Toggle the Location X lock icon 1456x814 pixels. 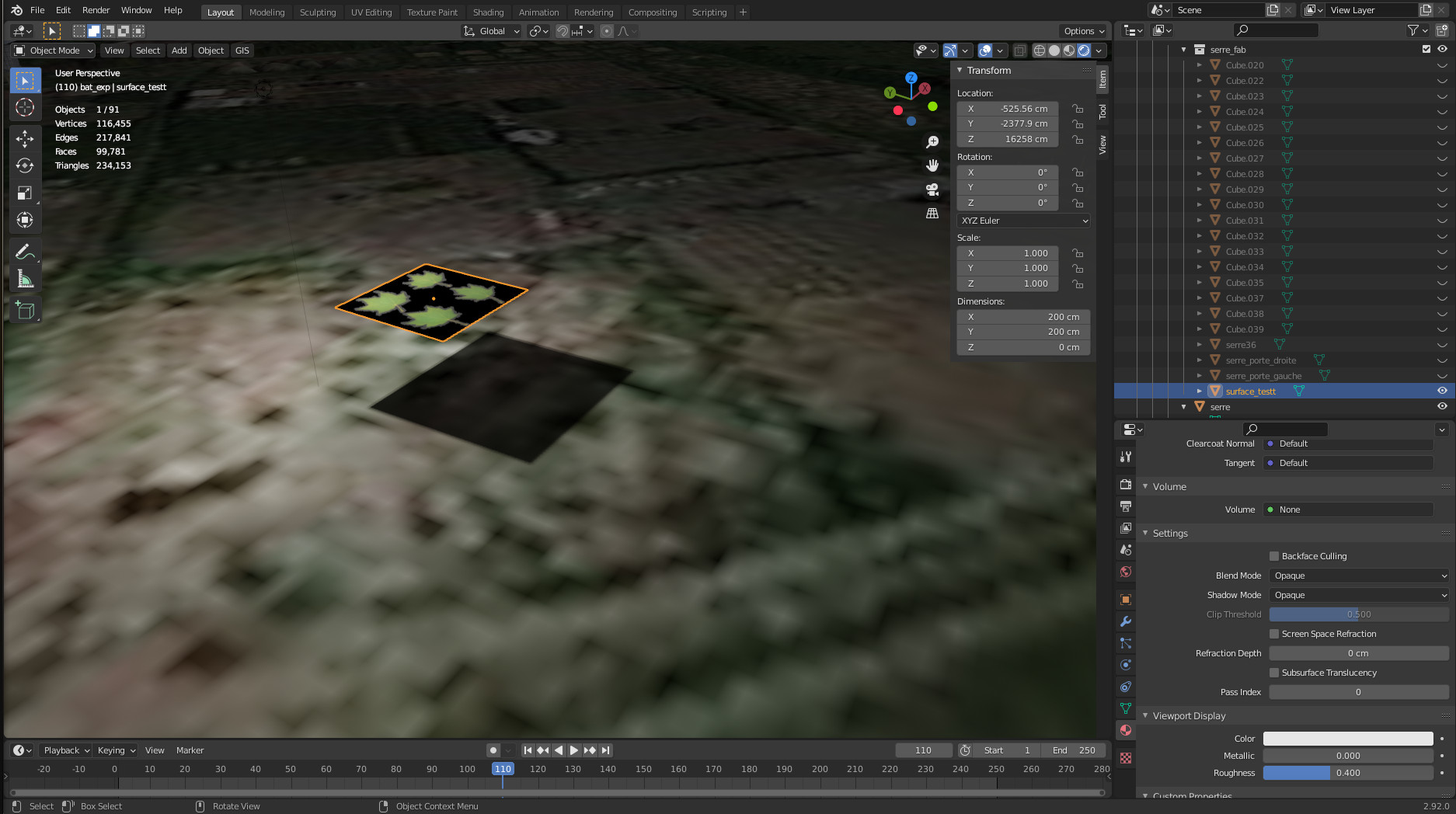[x=1078, y=109]
